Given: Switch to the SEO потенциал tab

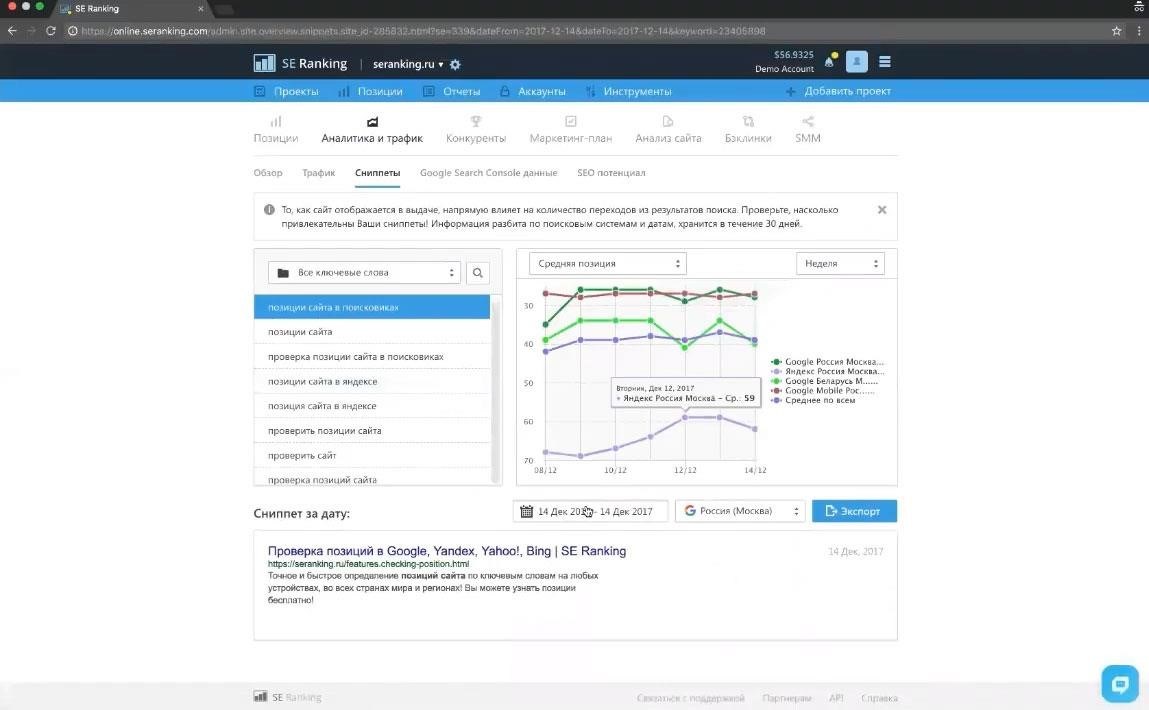Looking at the screenshot, I should tap(611, 173).
